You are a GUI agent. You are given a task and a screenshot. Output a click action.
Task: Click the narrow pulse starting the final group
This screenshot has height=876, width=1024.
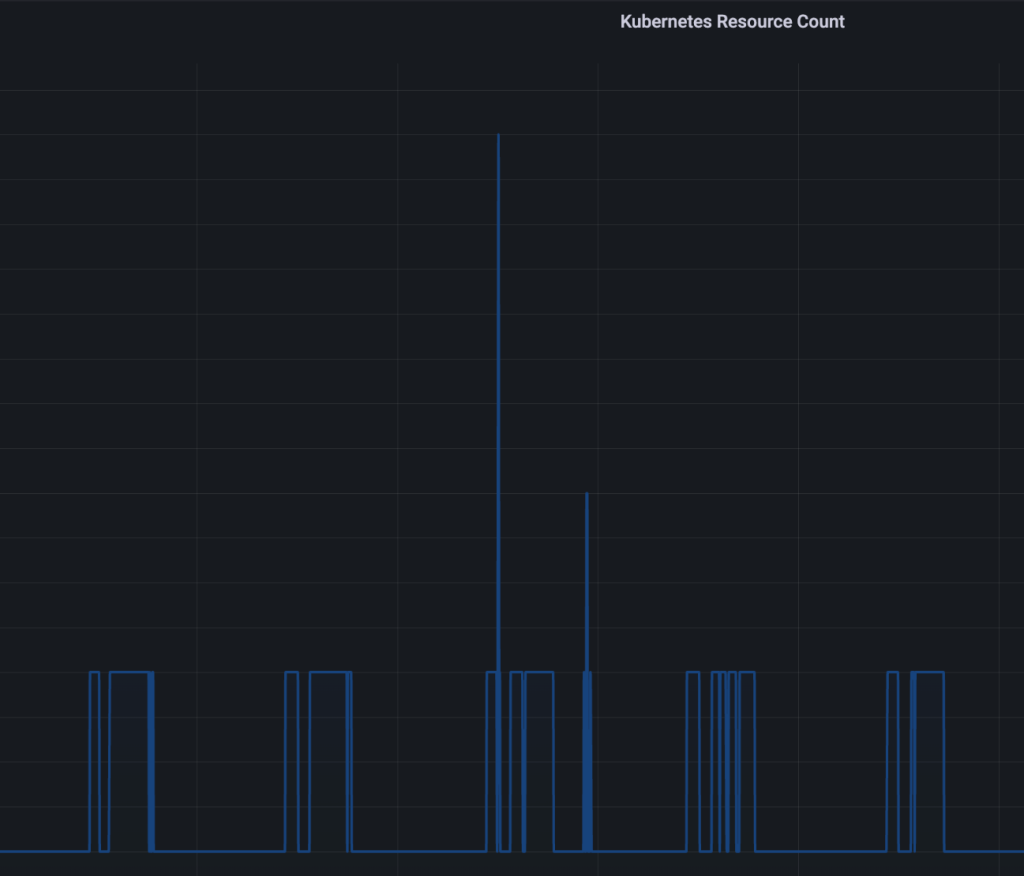click(x=893, y=672)
